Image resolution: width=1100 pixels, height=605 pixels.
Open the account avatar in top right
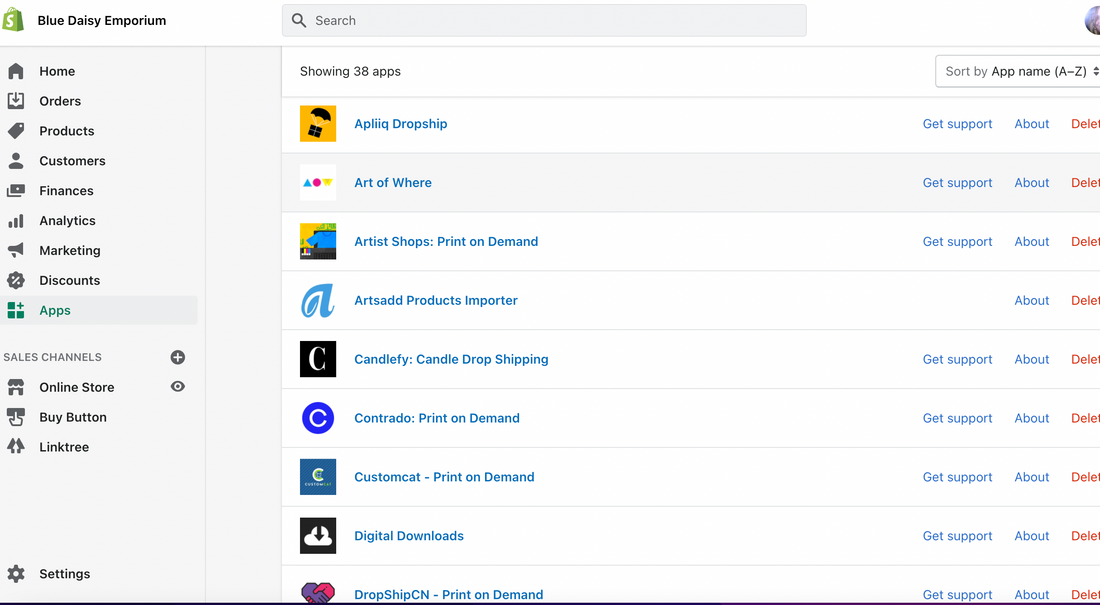click(x=1093, y=20)
